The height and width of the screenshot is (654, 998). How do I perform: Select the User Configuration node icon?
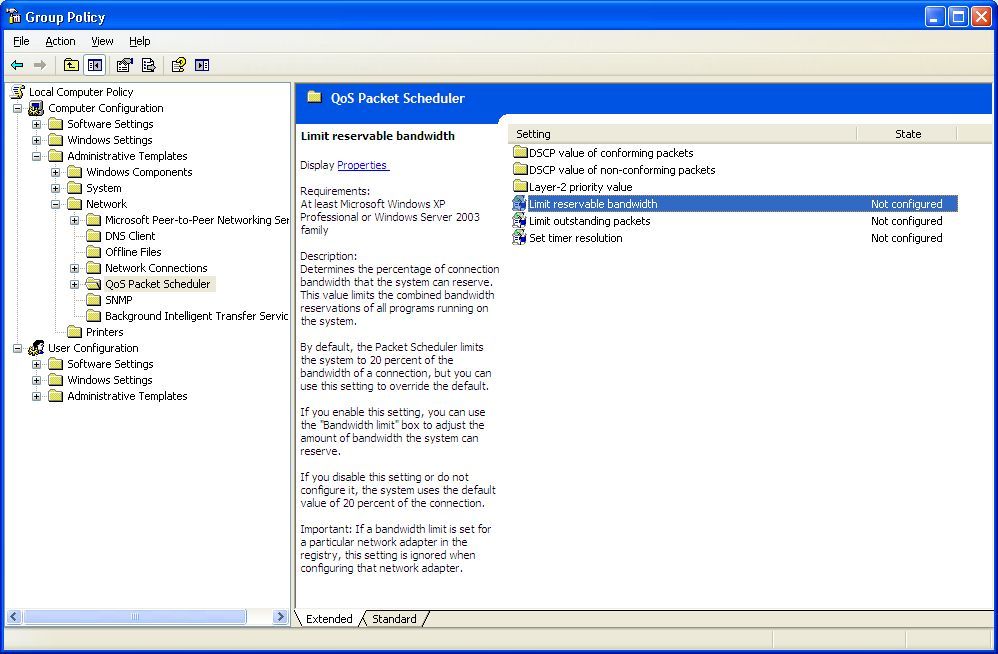coord(37,348)
